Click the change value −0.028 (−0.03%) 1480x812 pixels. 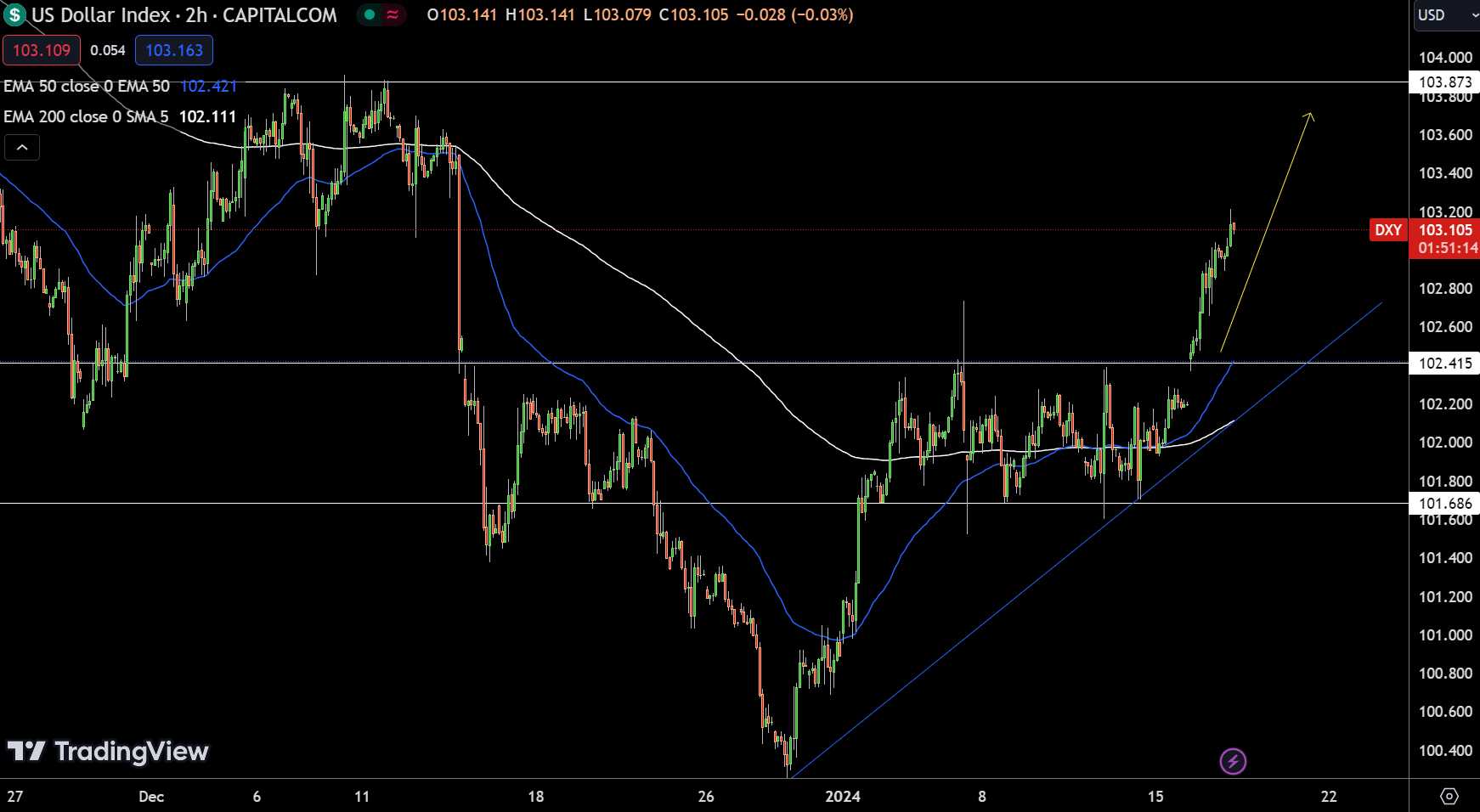coord(794,15)
